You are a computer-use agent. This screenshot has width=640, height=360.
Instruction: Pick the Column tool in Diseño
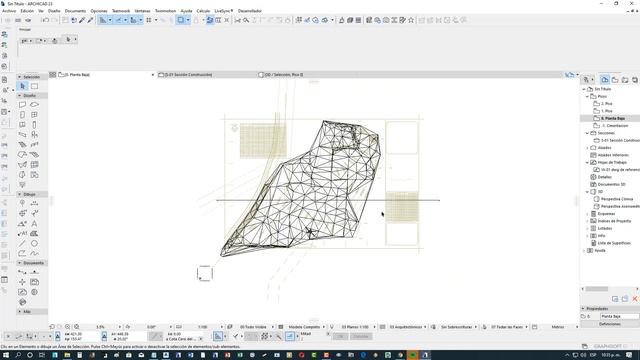pos(34,125)
